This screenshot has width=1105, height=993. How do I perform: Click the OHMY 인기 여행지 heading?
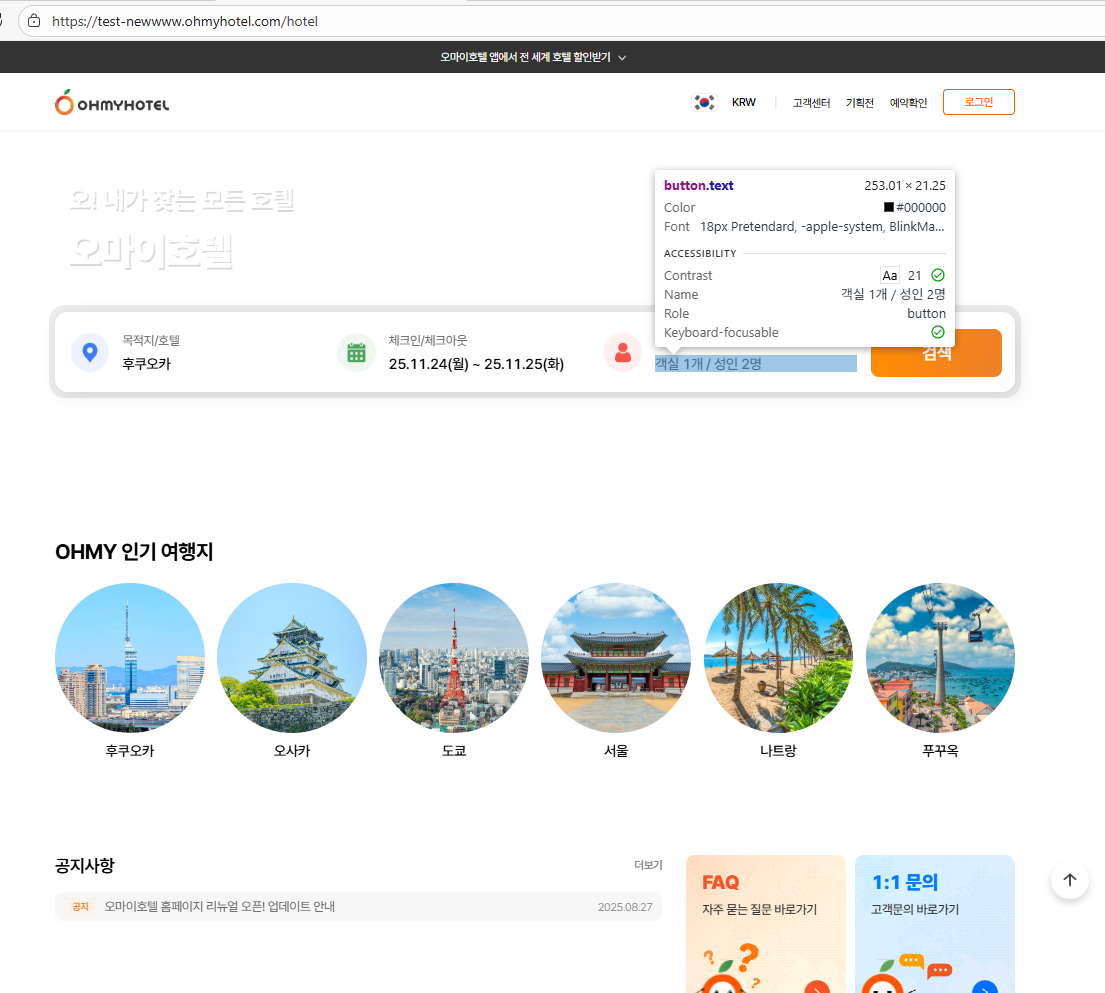(134, 551)
